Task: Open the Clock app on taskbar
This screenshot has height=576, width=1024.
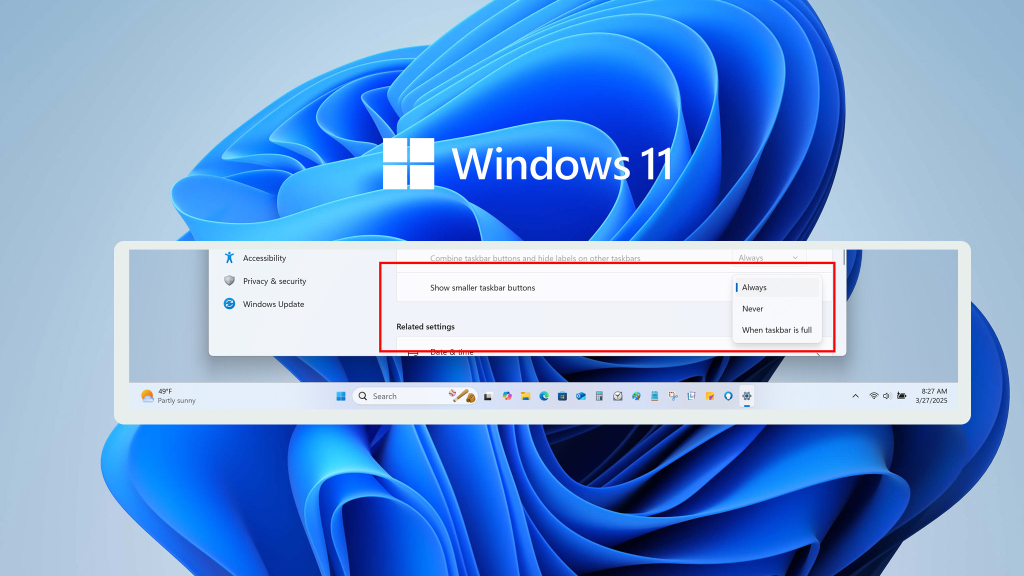Action: tap(617, 396)
